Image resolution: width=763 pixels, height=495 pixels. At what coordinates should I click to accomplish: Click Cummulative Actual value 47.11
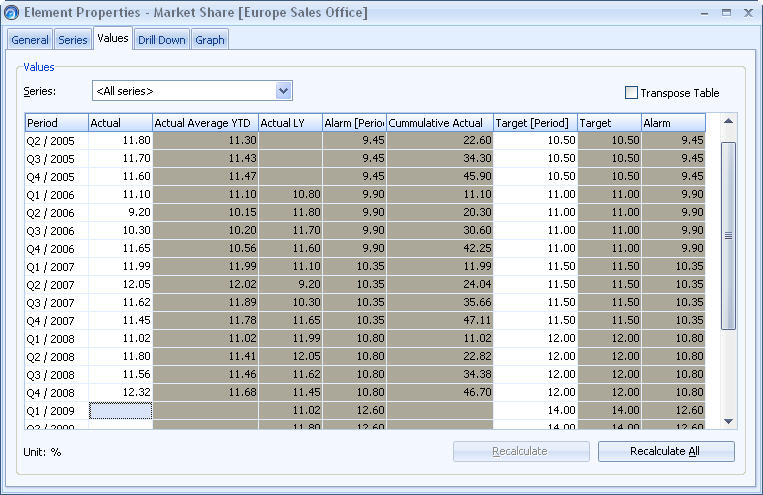[x=440, y=320]
